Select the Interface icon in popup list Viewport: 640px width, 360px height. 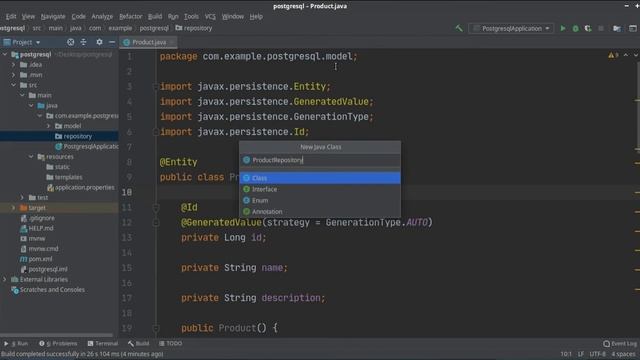tap(247, 189)
